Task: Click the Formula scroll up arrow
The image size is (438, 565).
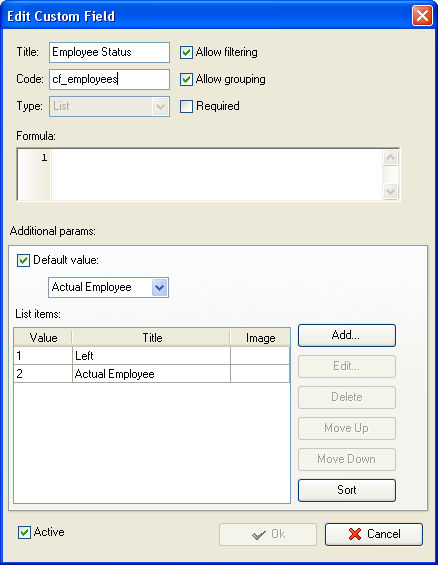Action: (x=390, y=157)
